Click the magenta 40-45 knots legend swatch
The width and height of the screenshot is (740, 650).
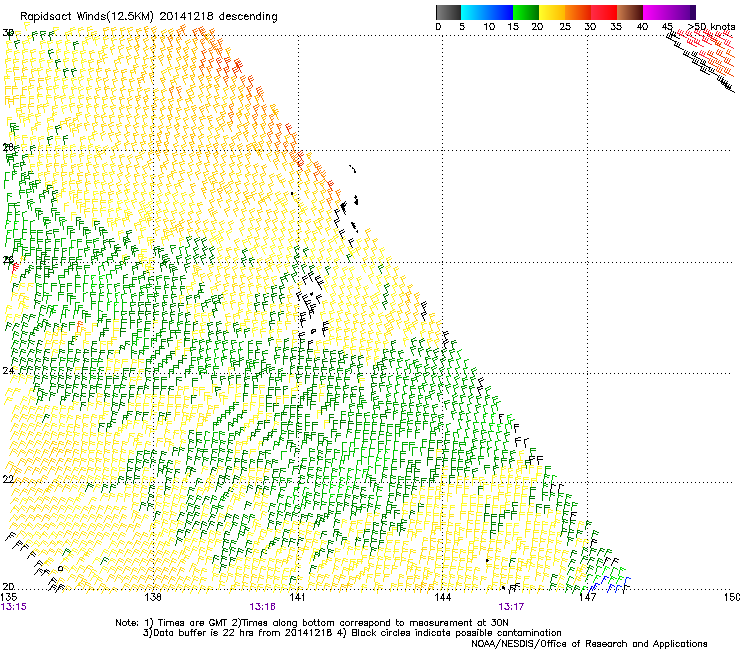[x=656, y=12]
